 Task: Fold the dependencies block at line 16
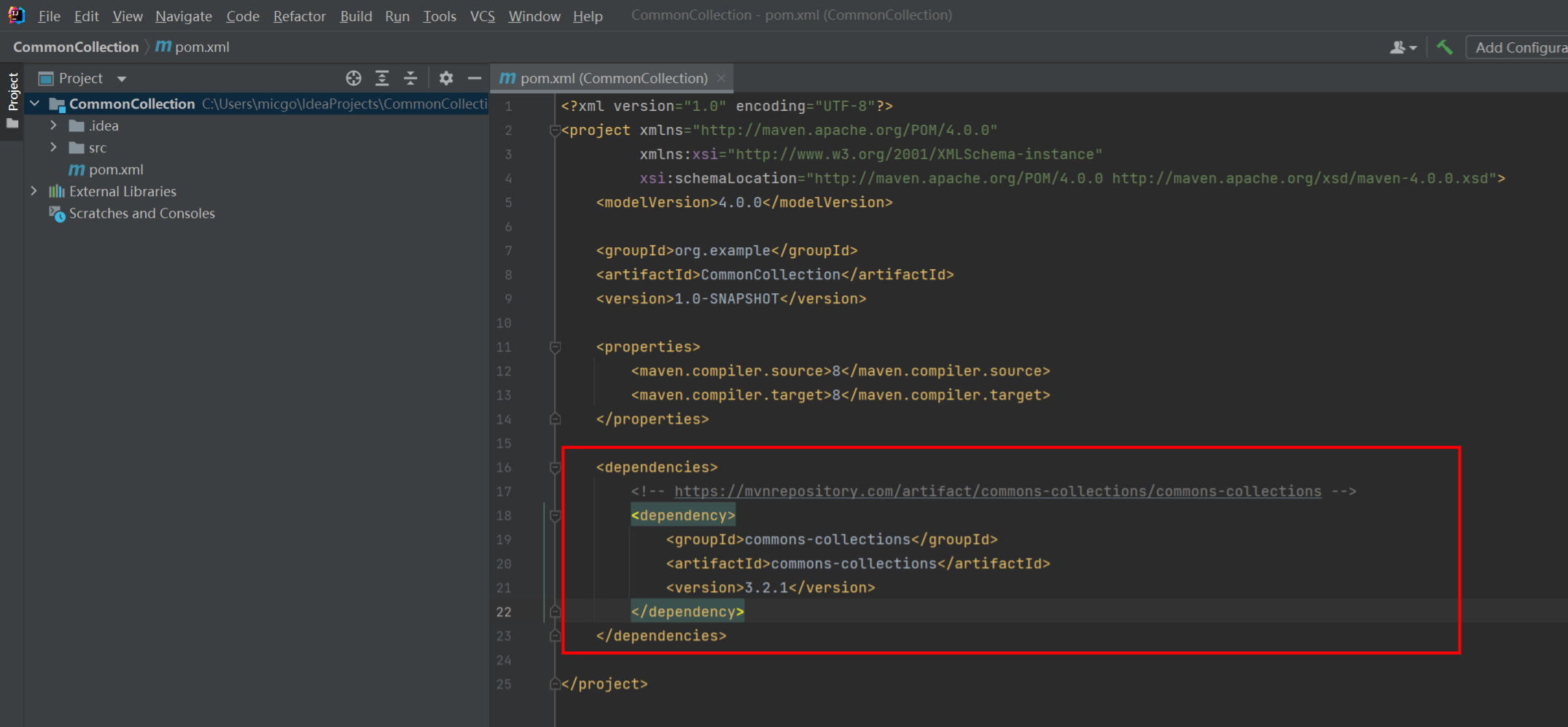pyautogui.click(x=555, y=467)
